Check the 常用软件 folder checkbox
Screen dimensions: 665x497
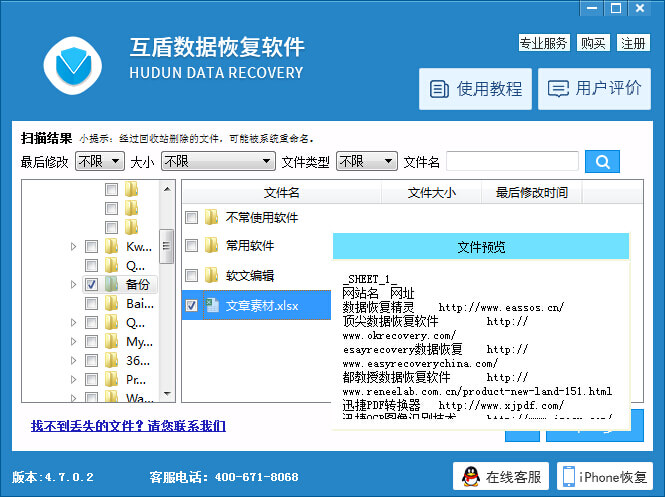click(191, 246)
